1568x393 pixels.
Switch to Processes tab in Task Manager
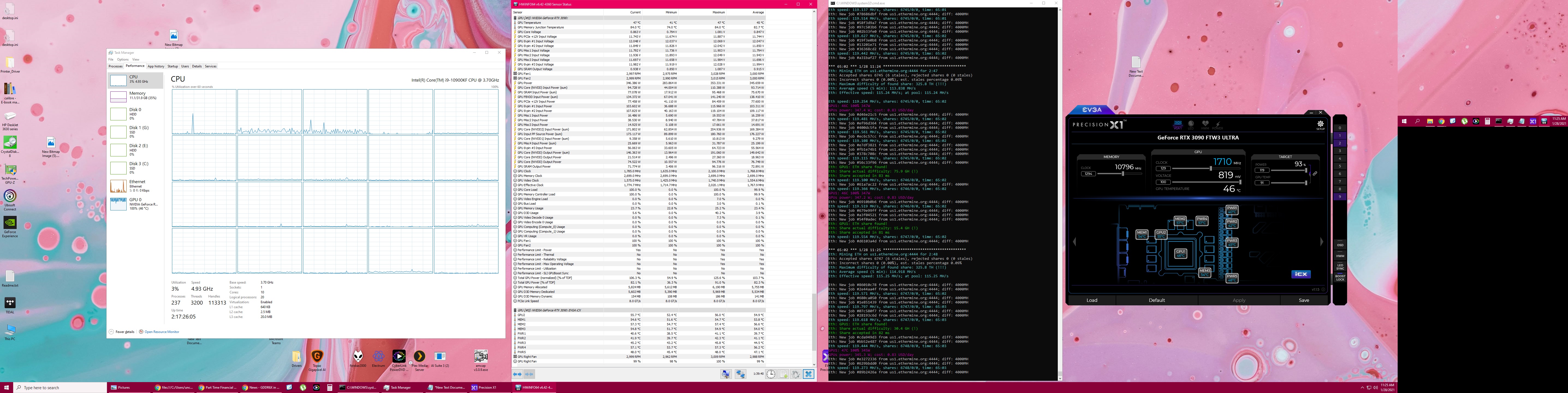click(116, 66)
